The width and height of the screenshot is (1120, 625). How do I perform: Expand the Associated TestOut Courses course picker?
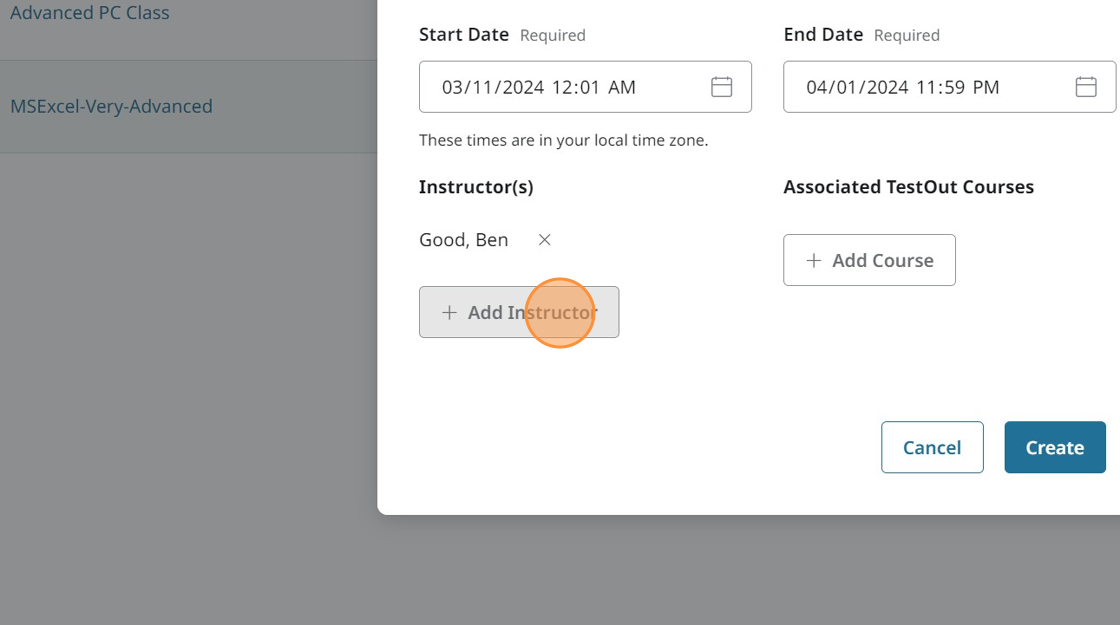click(x=869, y=260)
